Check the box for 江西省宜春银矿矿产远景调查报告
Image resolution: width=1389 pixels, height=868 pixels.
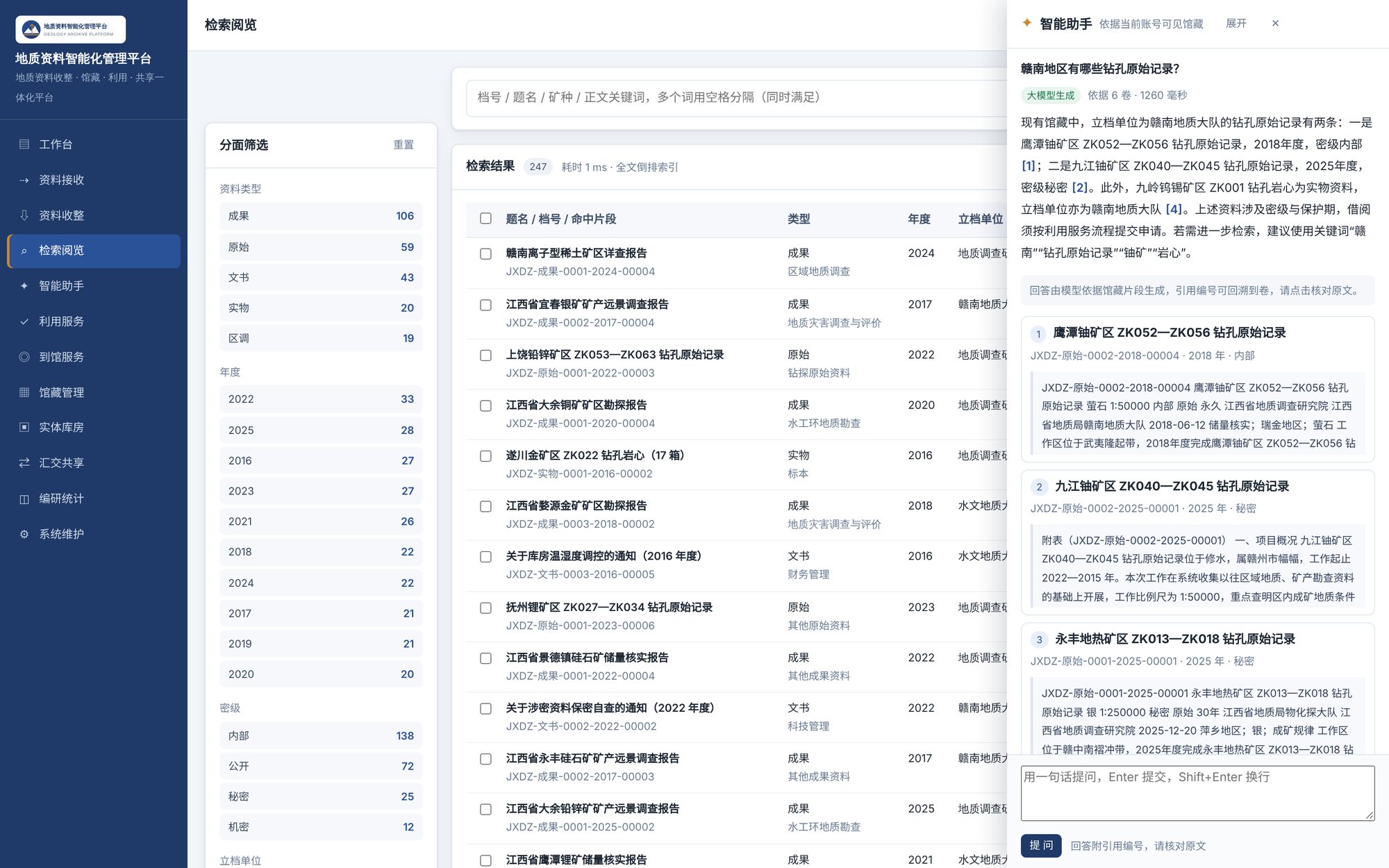485,305
